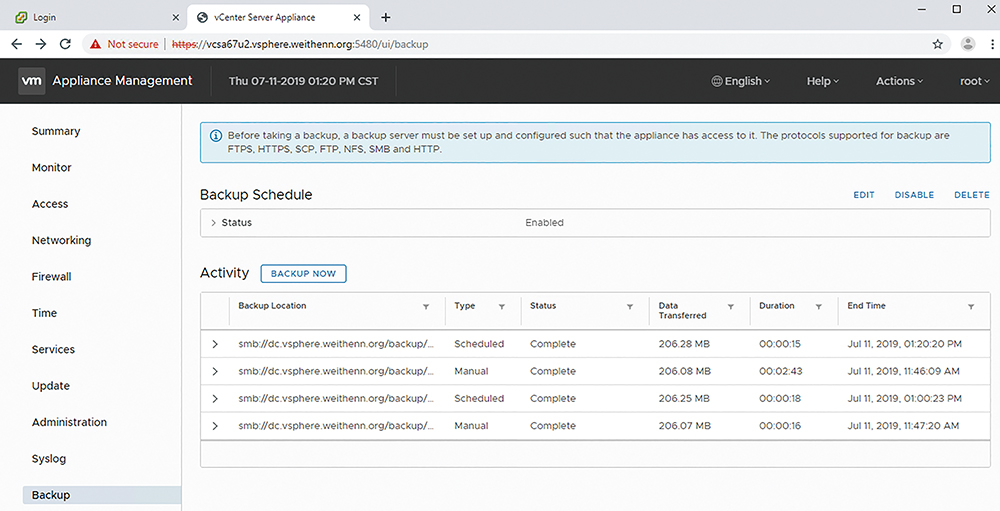This screenshot has height=511, width=1000.
Task: Filter the Backup Location column
Action: pyautogui.click(x=426, y=307)
